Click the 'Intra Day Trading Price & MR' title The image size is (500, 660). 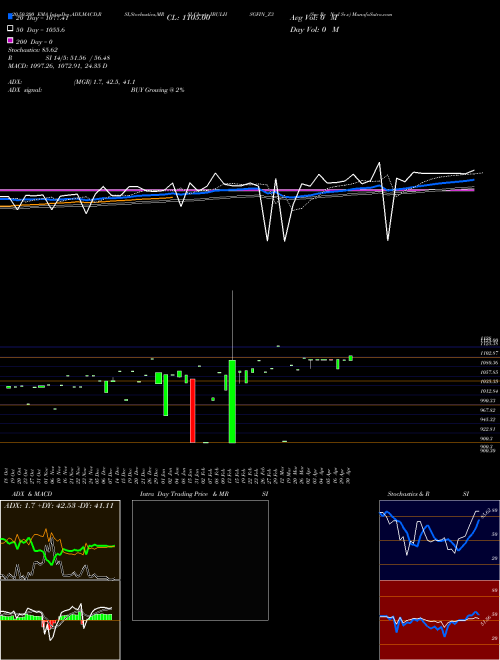pyautogui.click(x=184, y=494)
